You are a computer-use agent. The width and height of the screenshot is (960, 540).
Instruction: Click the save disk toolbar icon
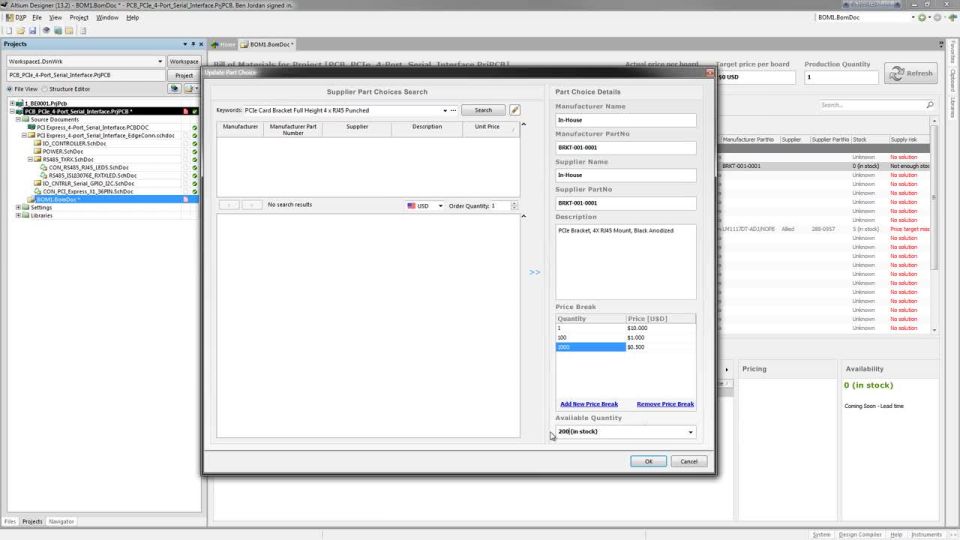coord(32,31)
